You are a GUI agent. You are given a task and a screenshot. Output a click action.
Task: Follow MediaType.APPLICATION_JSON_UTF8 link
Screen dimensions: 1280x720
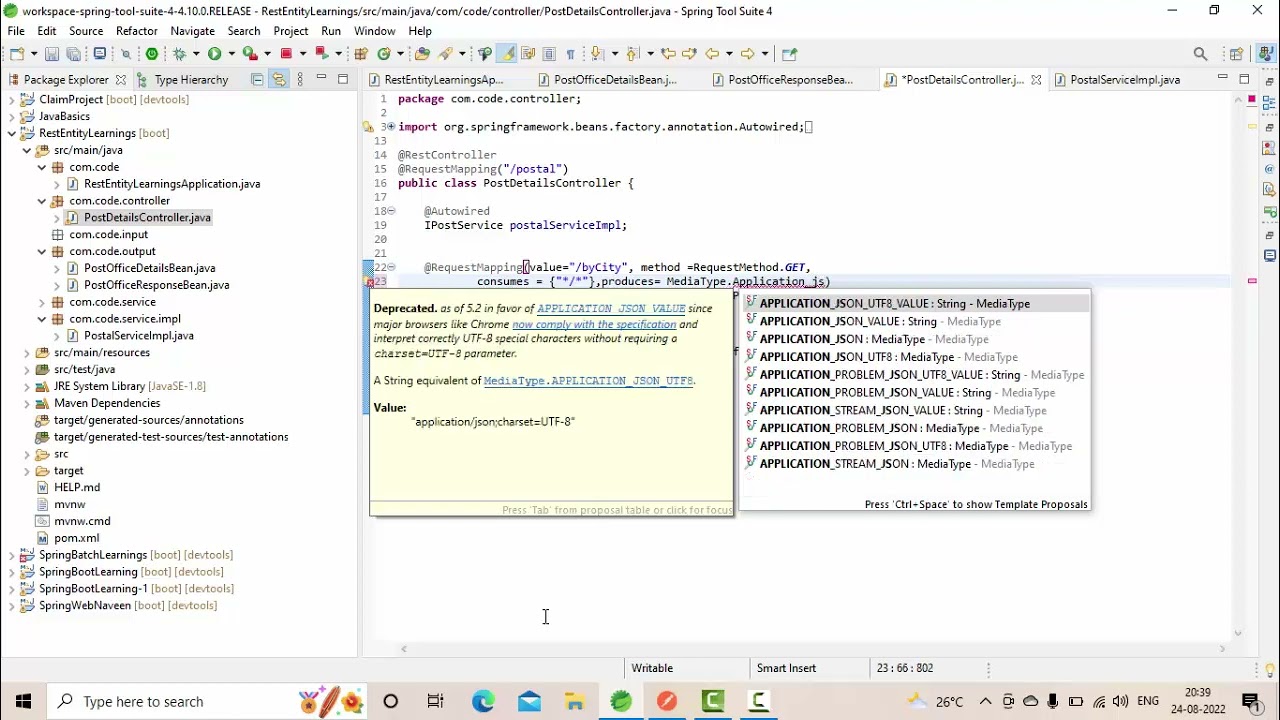click(588, 381)
